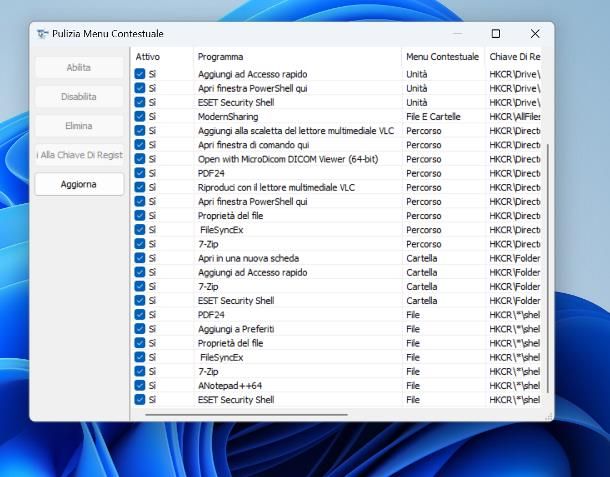
Task: Select FileSyncEx entry in File row
Action: (x=221, y=358)
